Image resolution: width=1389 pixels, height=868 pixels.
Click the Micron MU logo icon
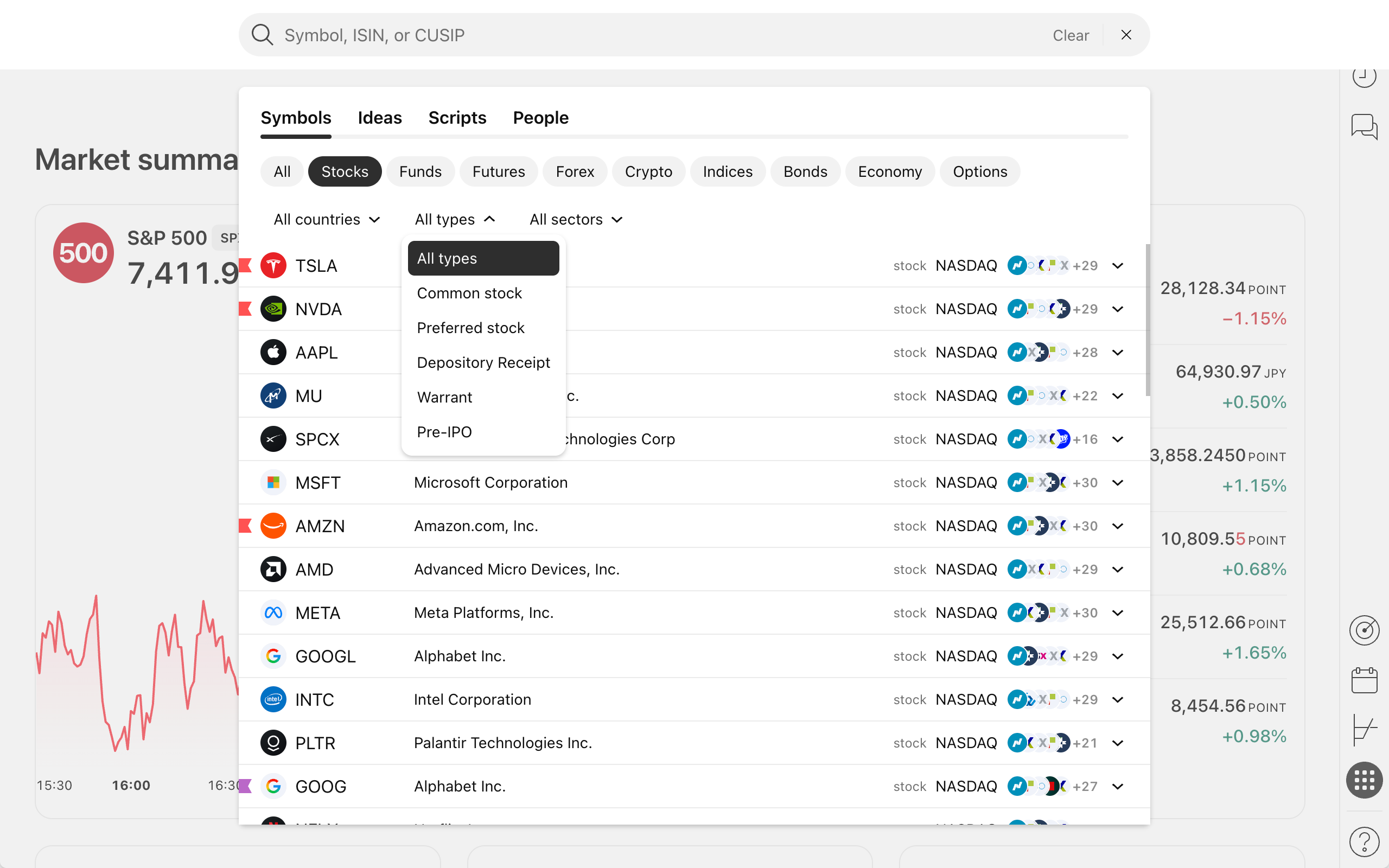click(273, 396)
